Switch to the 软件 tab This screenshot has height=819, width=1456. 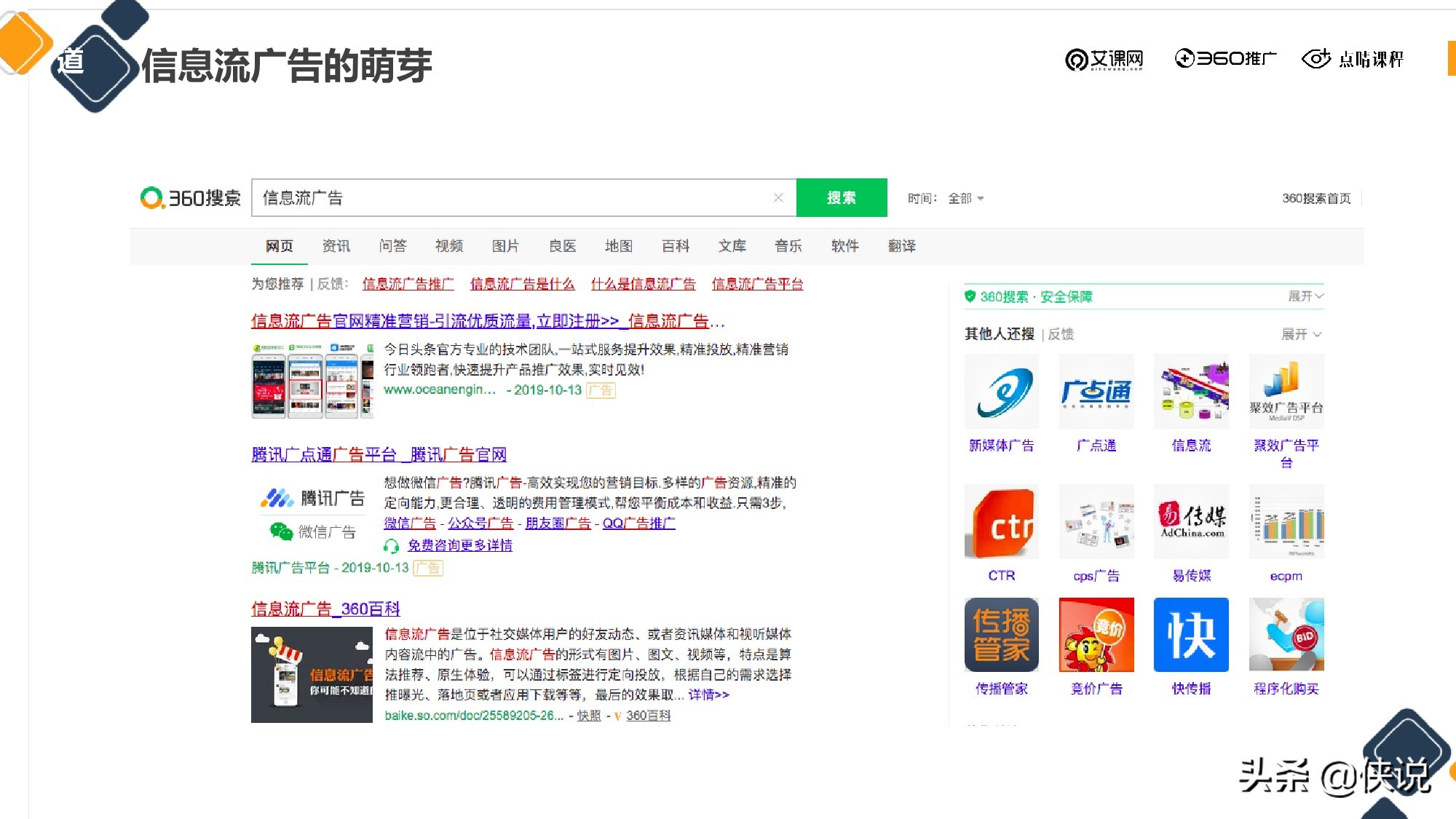click(x=845, y=246)
